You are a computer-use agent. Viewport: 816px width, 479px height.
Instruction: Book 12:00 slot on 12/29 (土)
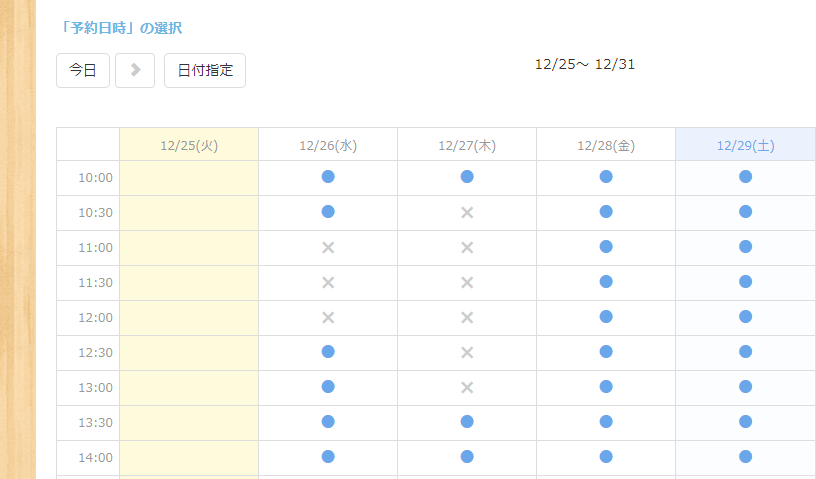coord(745,317)
